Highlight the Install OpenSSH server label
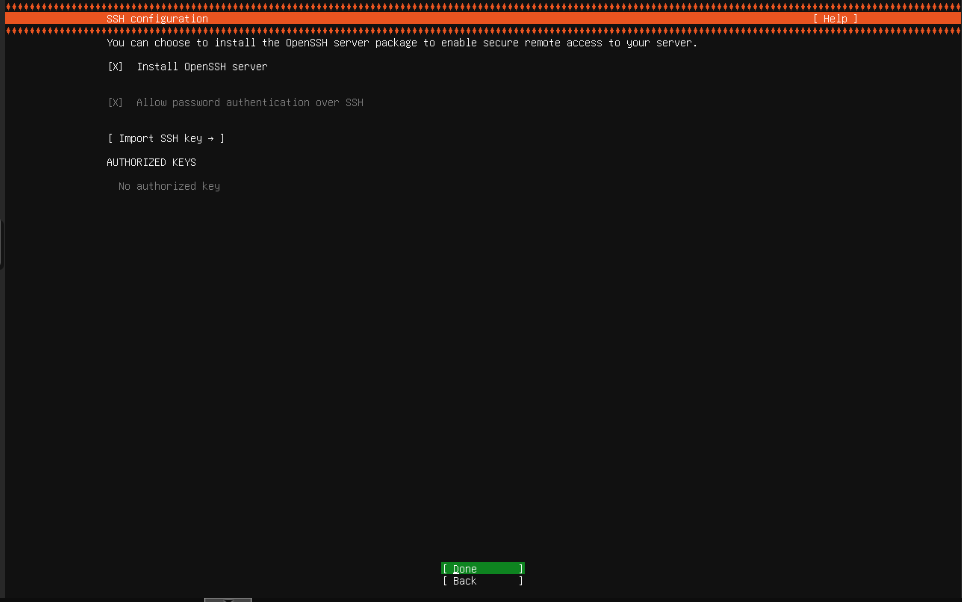 (x=200, y=66)
